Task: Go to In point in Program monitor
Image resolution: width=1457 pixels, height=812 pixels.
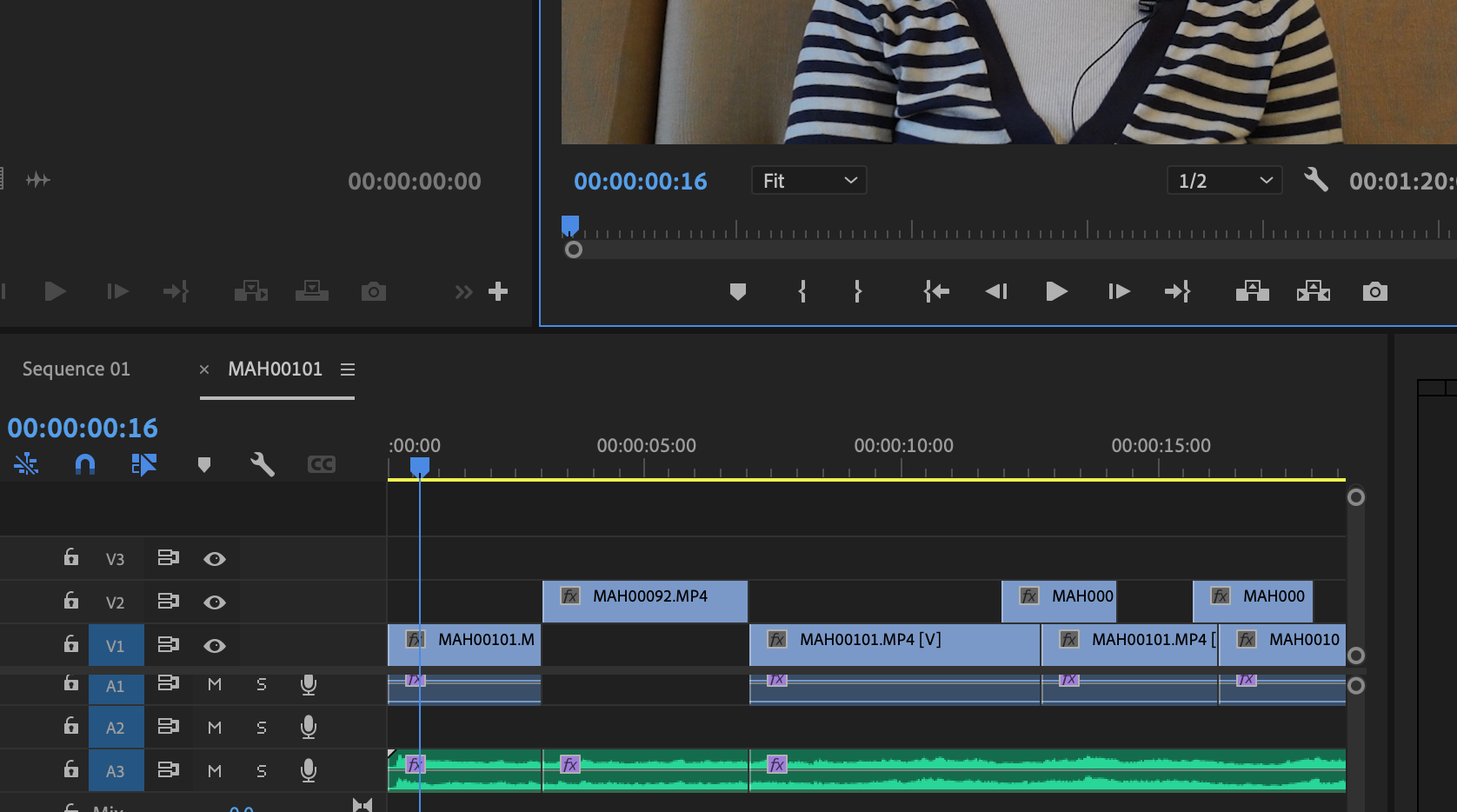Action: pyautogui.click(x=936, y=291)
